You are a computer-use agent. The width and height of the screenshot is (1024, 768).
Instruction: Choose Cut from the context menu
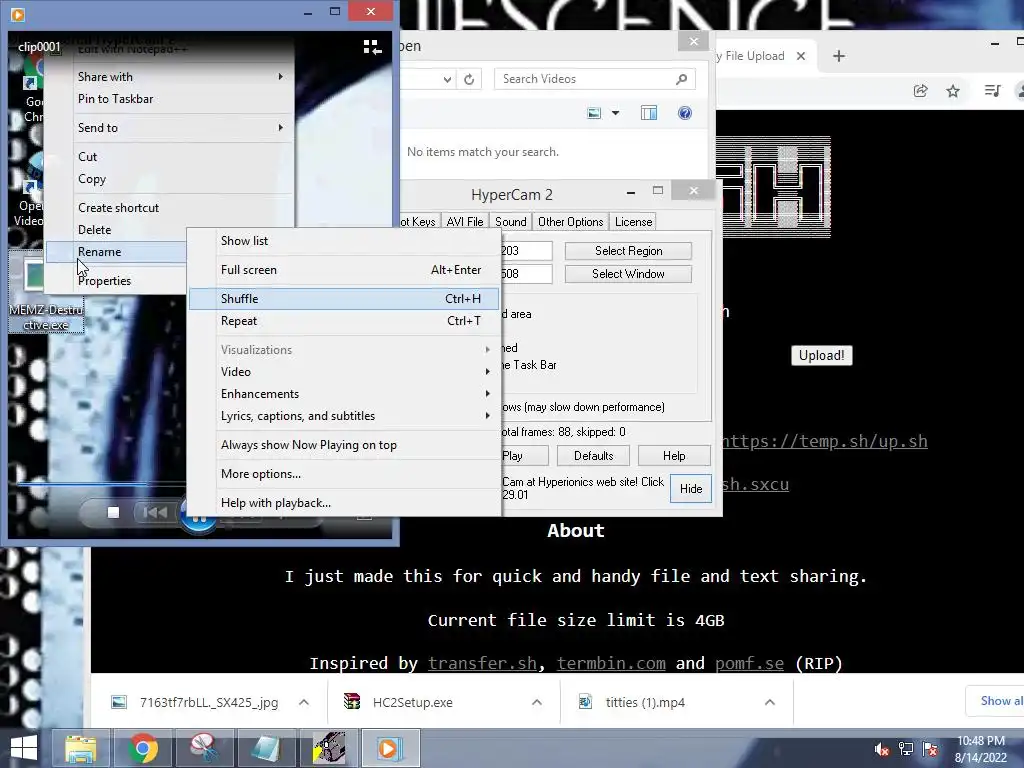[169, 157]
